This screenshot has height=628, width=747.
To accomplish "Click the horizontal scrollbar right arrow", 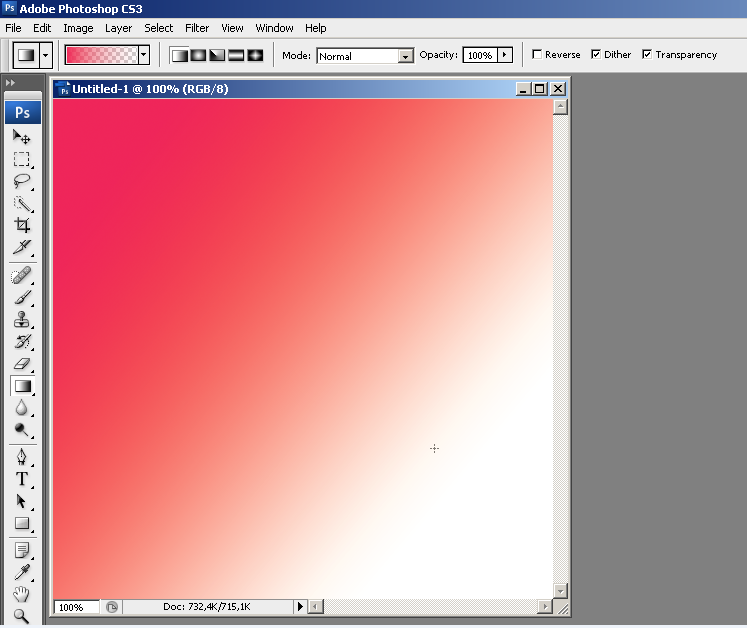I will (x=545, y=607).
